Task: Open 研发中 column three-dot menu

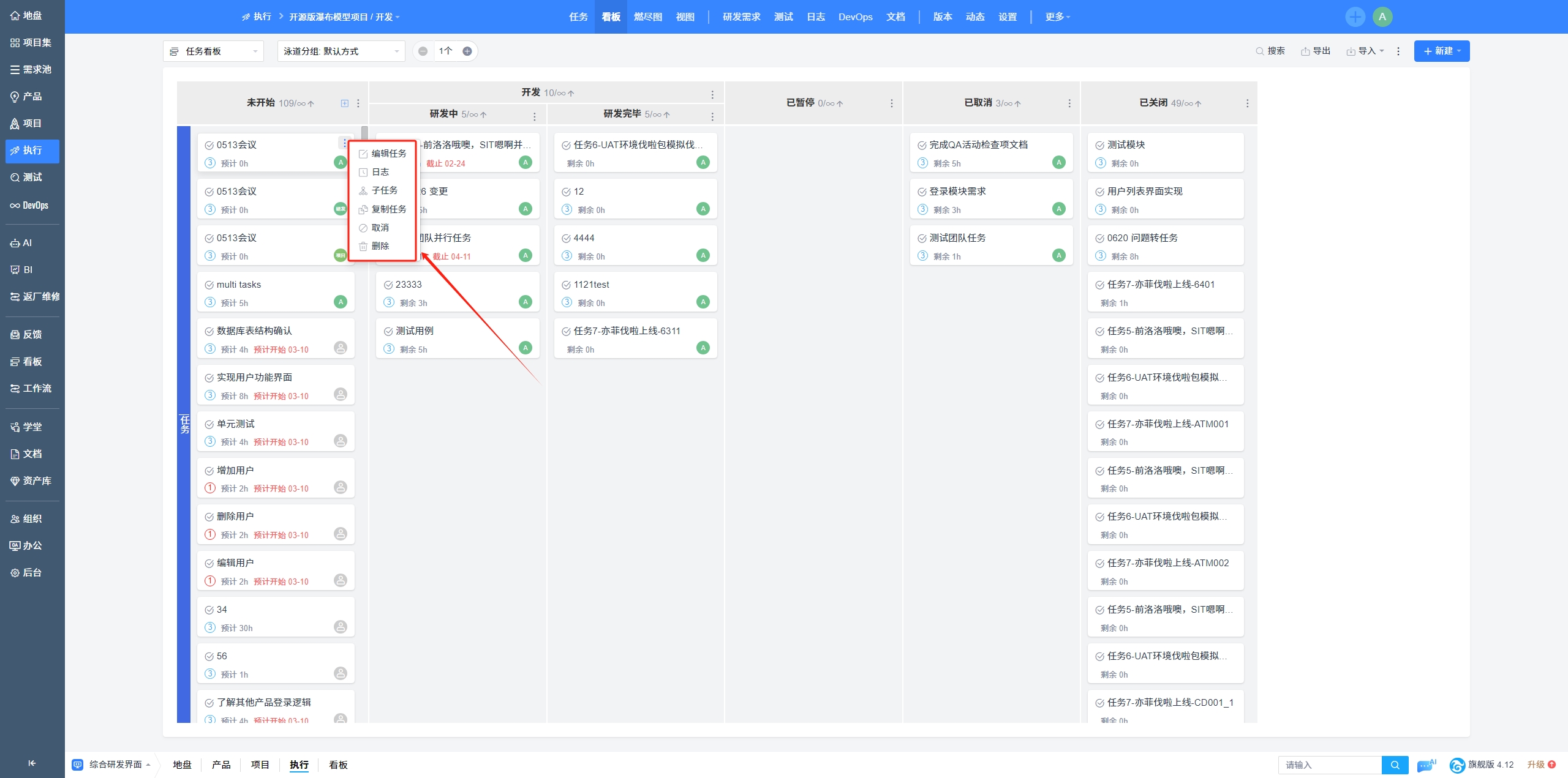Action: (x=535, y=116)
